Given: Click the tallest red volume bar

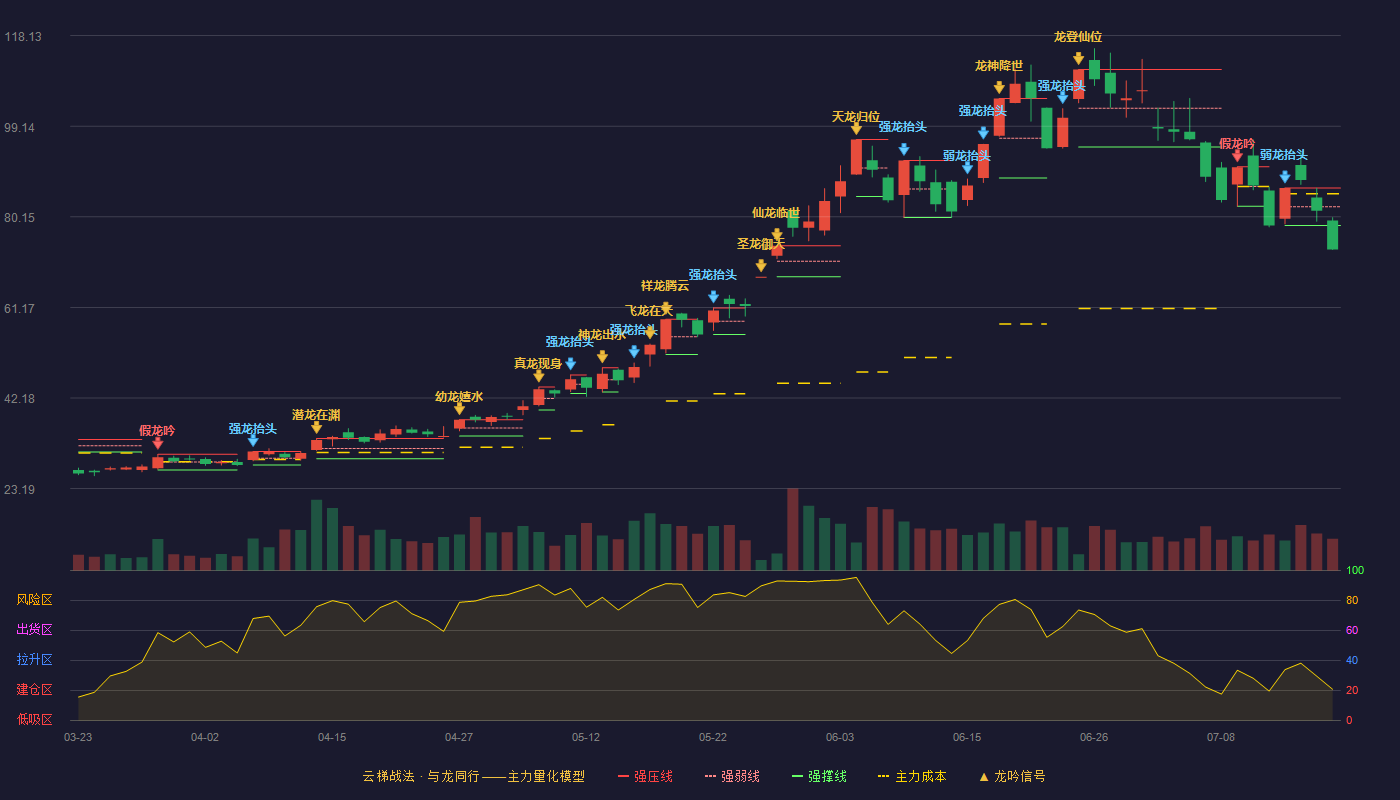Looking at the screenshot, I should pyautogui.click(x=793, y=529).
